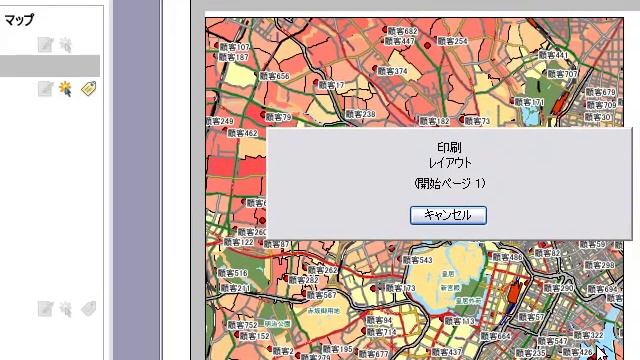The image size is (640, 360).
Task: Click the 顧客374 label on the map
Action: coord(392,71)
